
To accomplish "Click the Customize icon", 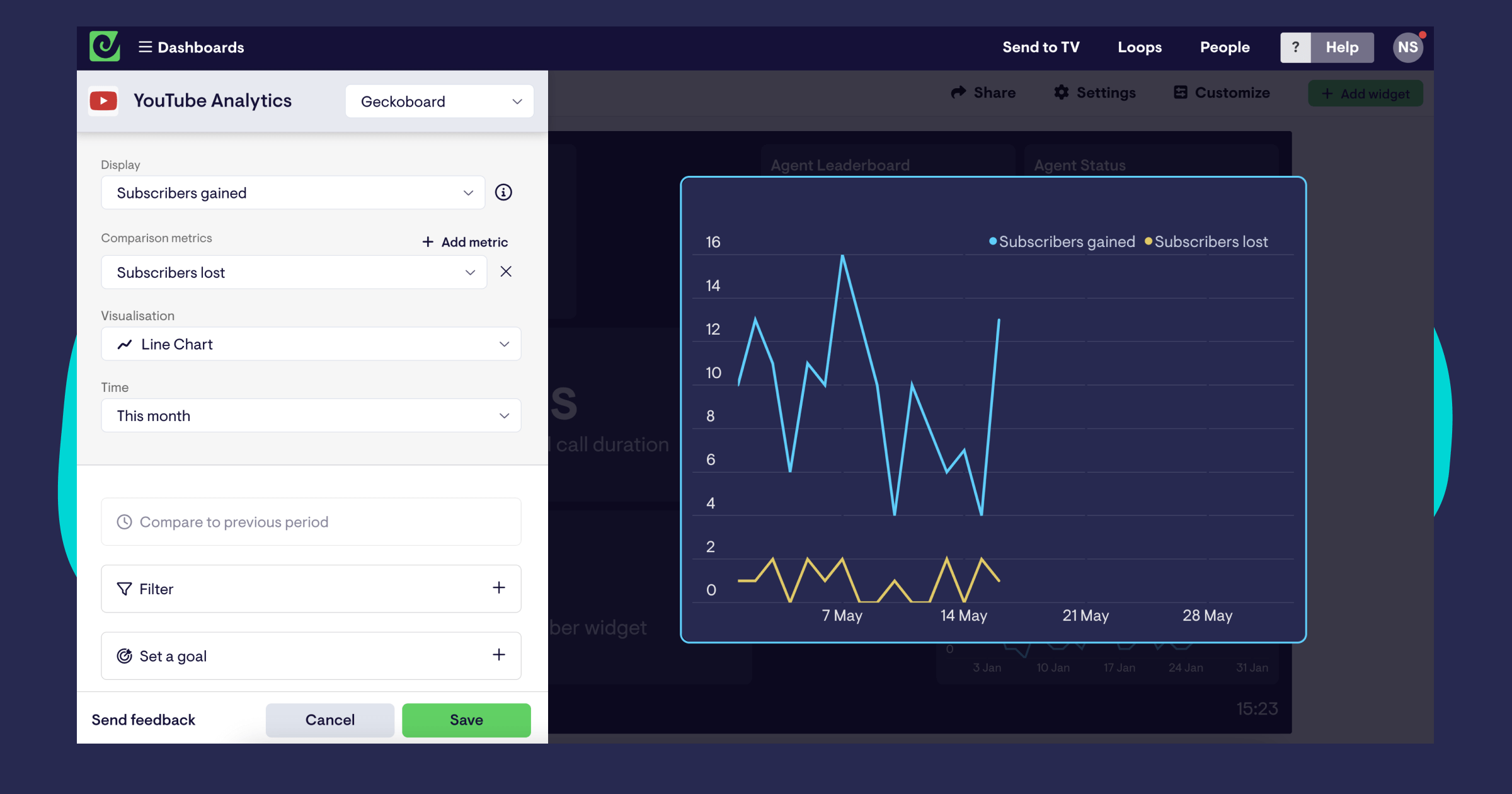I will (1181, 93).
